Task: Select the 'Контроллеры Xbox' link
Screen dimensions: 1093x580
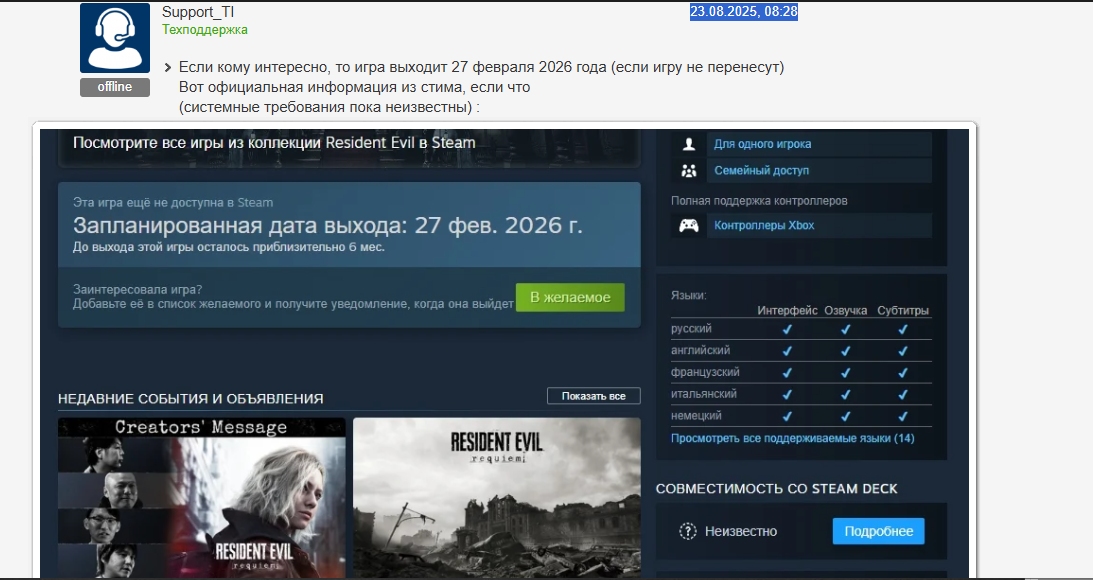Action: 764,226
